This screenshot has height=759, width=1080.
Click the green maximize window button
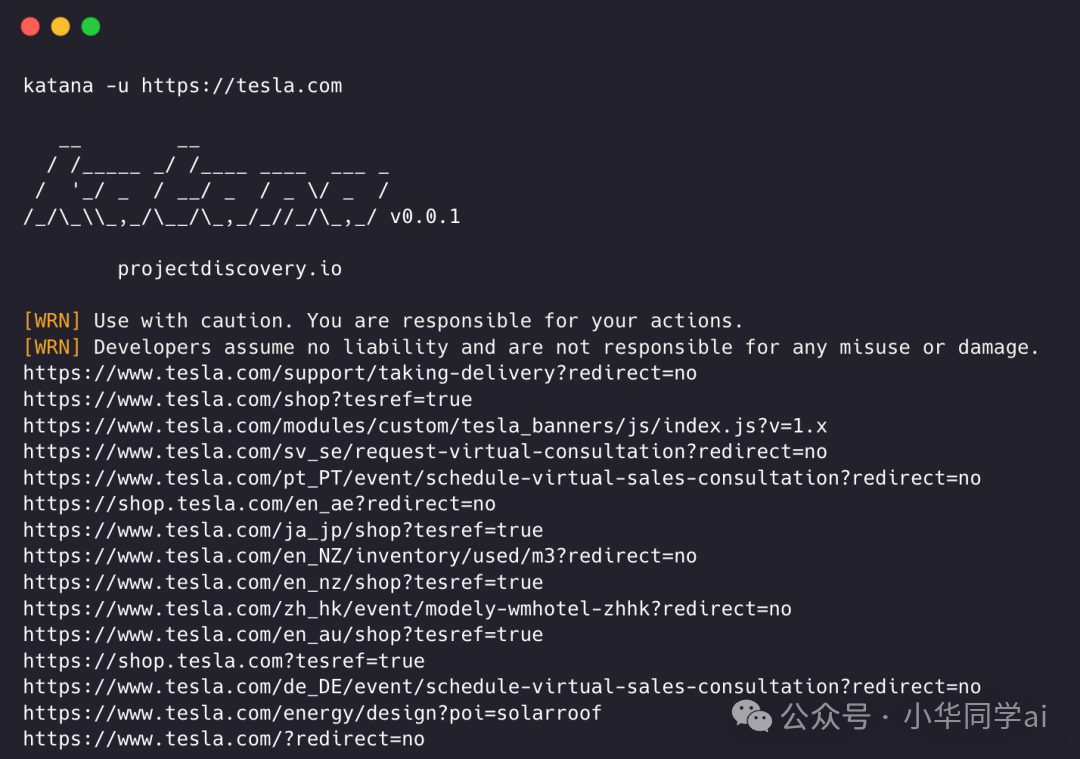pyautogui.click(x=91, y=27)
